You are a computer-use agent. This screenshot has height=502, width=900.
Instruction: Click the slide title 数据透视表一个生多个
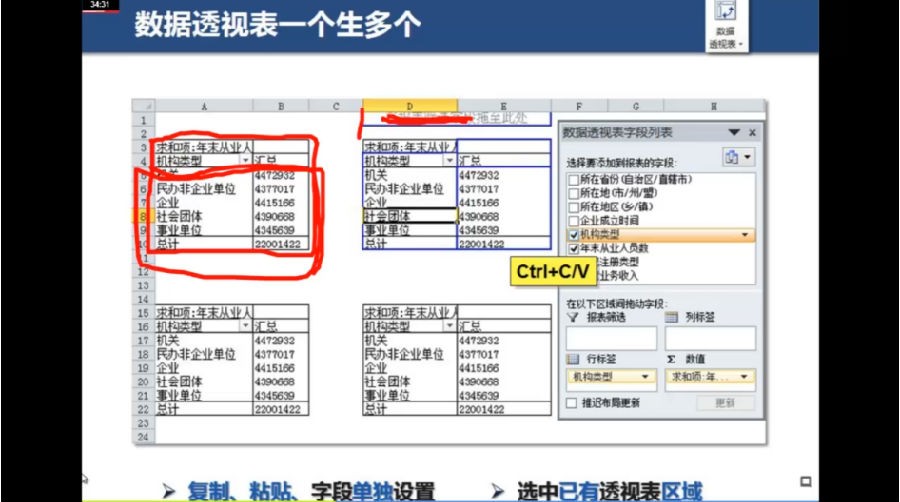point(277,25)
